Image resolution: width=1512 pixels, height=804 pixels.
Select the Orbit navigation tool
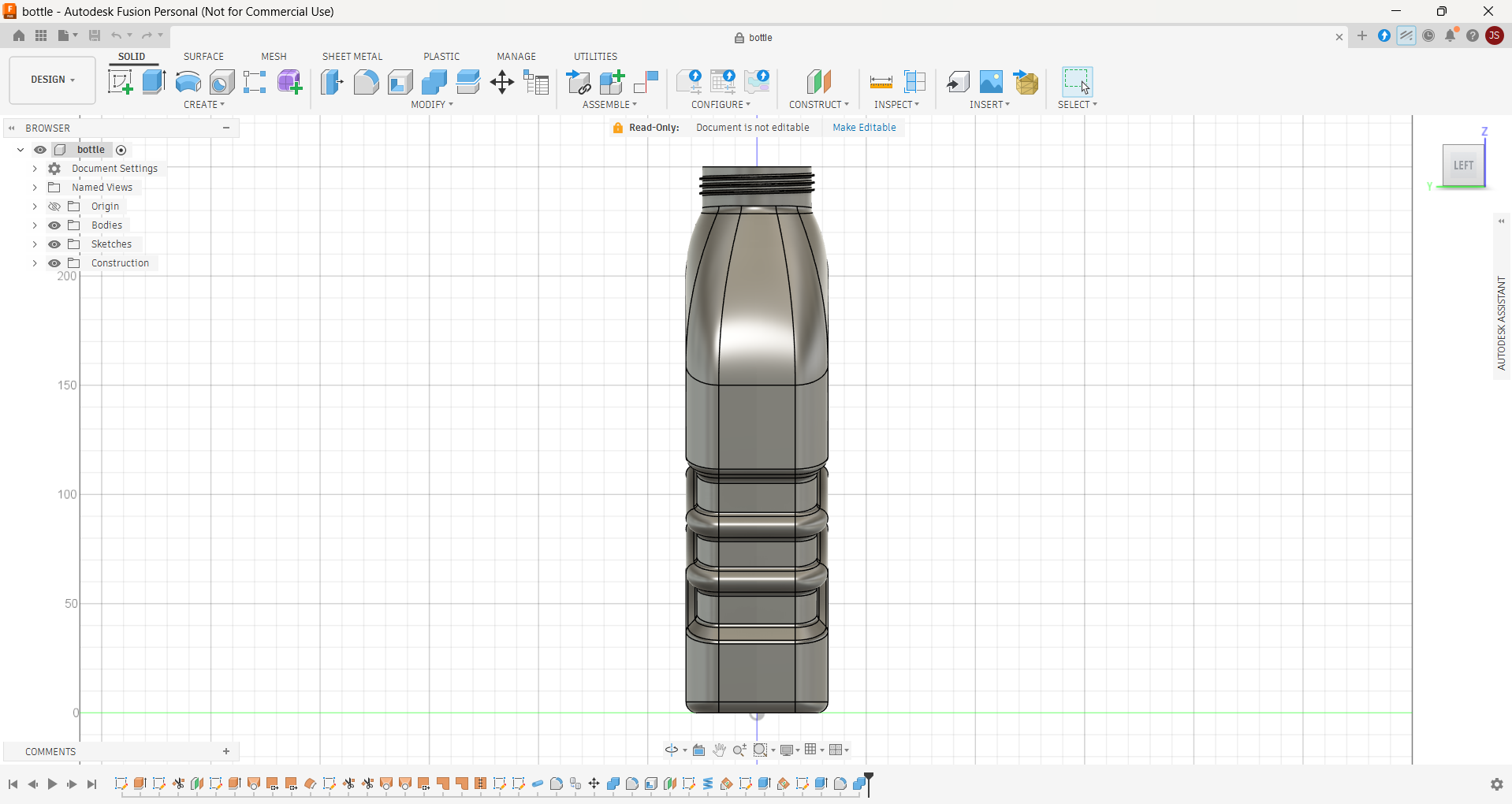671,750
